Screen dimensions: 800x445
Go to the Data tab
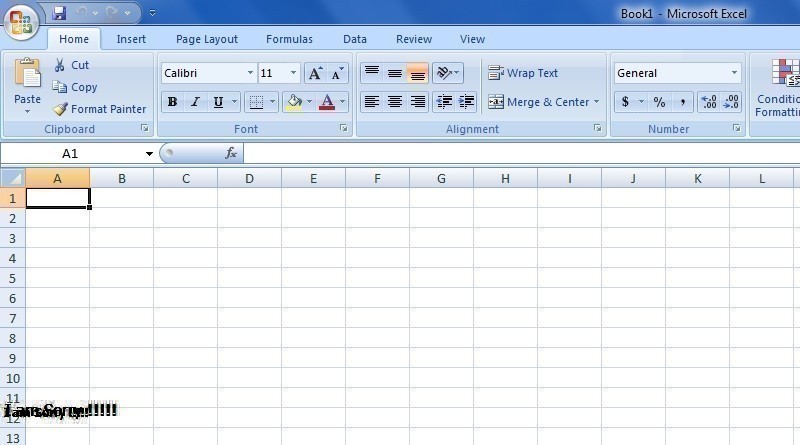(x=355, y=39)
